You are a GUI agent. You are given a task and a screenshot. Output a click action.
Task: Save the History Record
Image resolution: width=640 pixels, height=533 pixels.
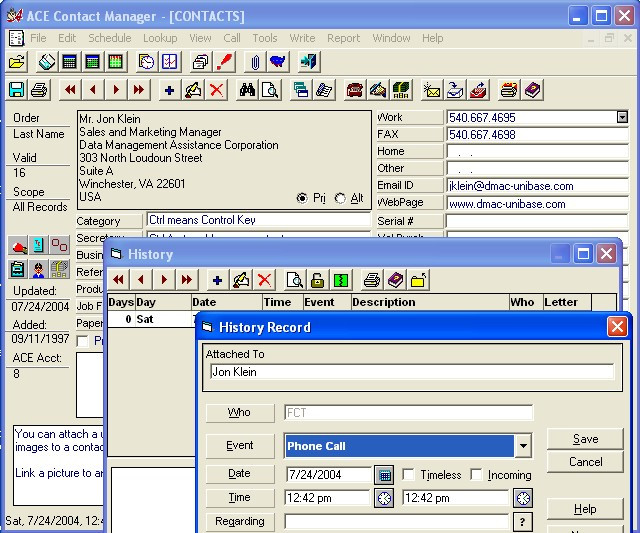coord(585,439)
